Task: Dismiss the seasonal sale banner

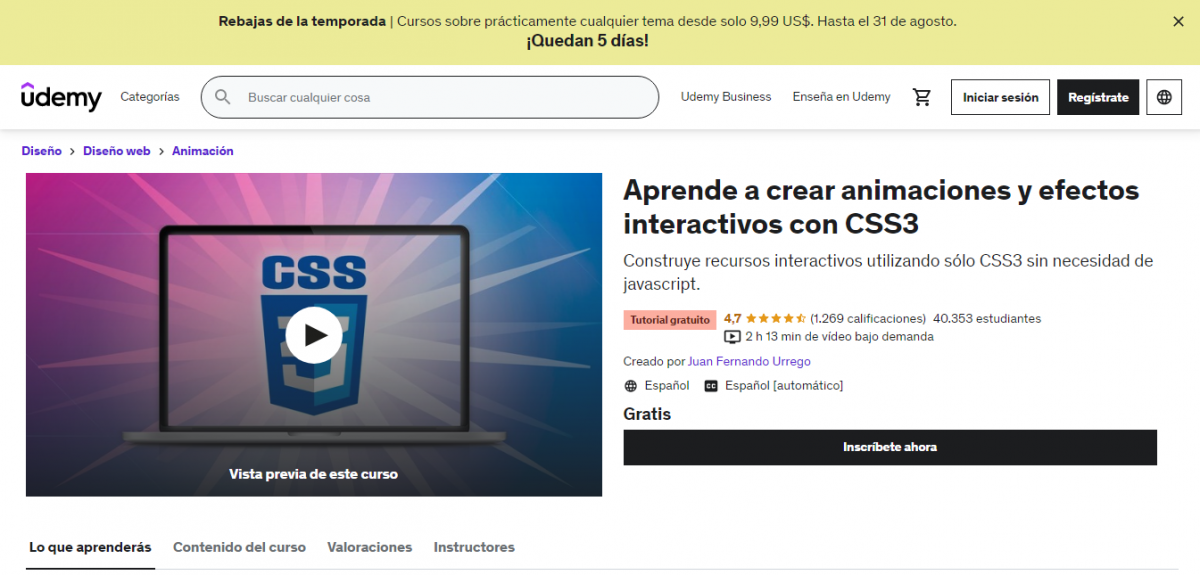Action: click(1178, 21)
